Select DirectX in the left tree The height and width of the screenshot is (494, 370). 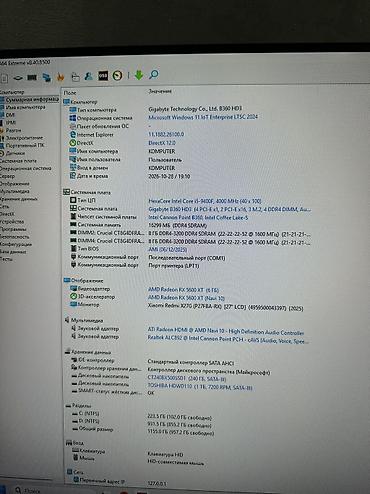click(x=7, y=214)
